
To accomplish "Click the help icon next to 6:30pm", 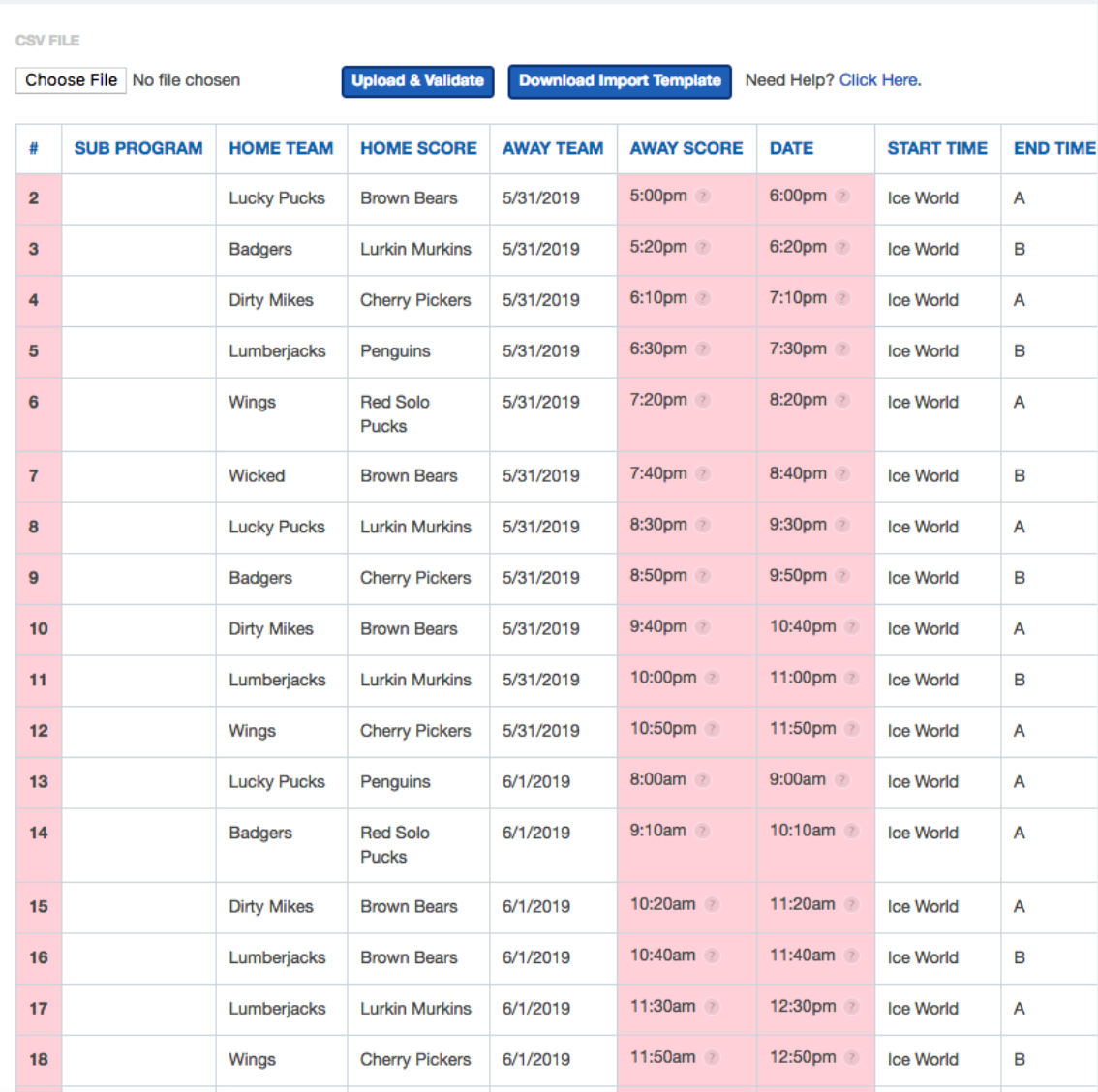I will 702,349.
